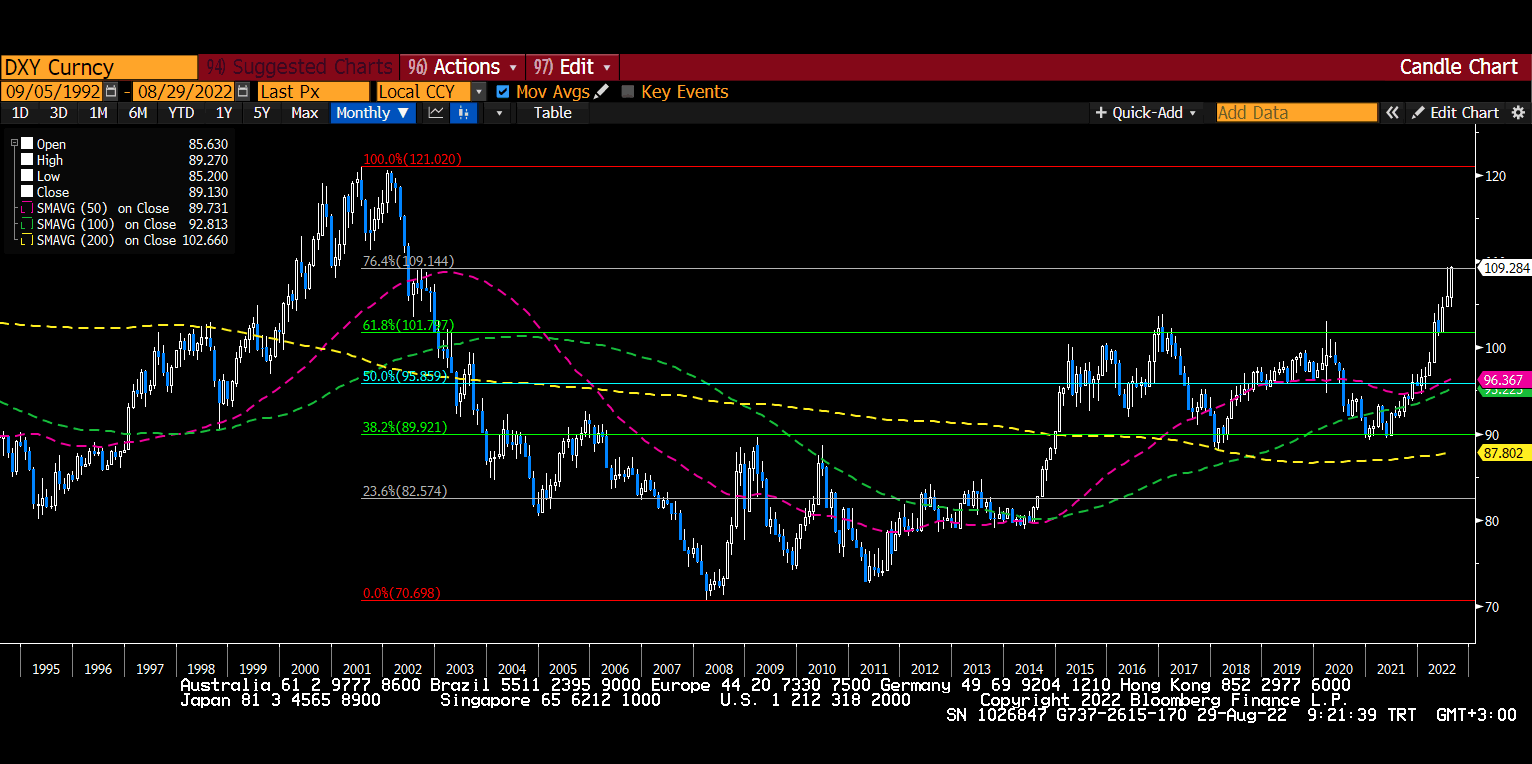This screenshot has height=764, width=1532.
Task: Open the Quick-Add dropdown
Action: (x=1146, y=113)
